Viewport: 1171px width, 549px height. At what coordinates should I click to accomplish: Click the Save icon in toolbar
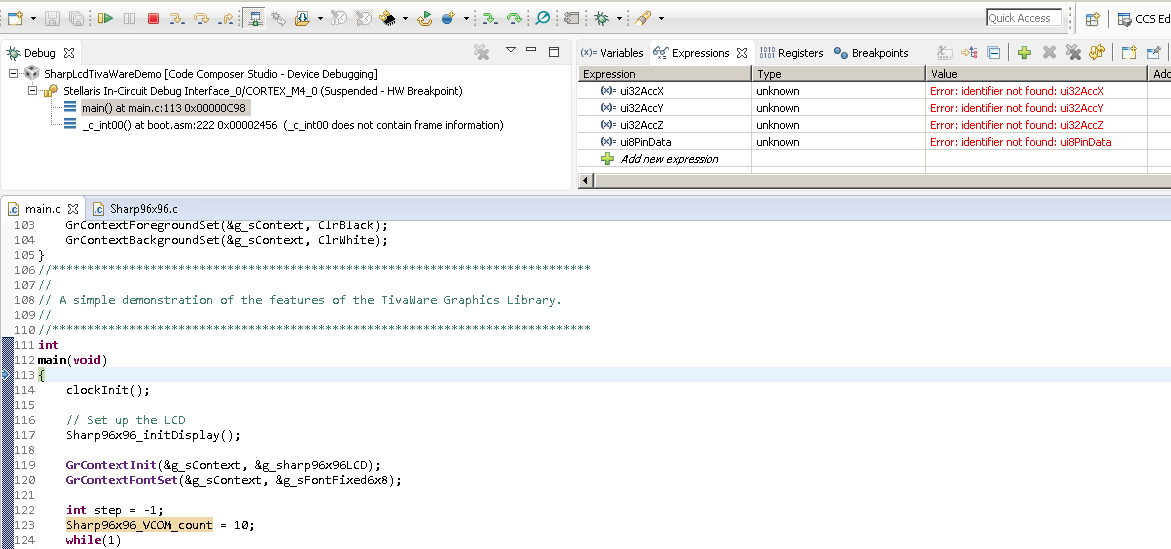click(53, 18)
